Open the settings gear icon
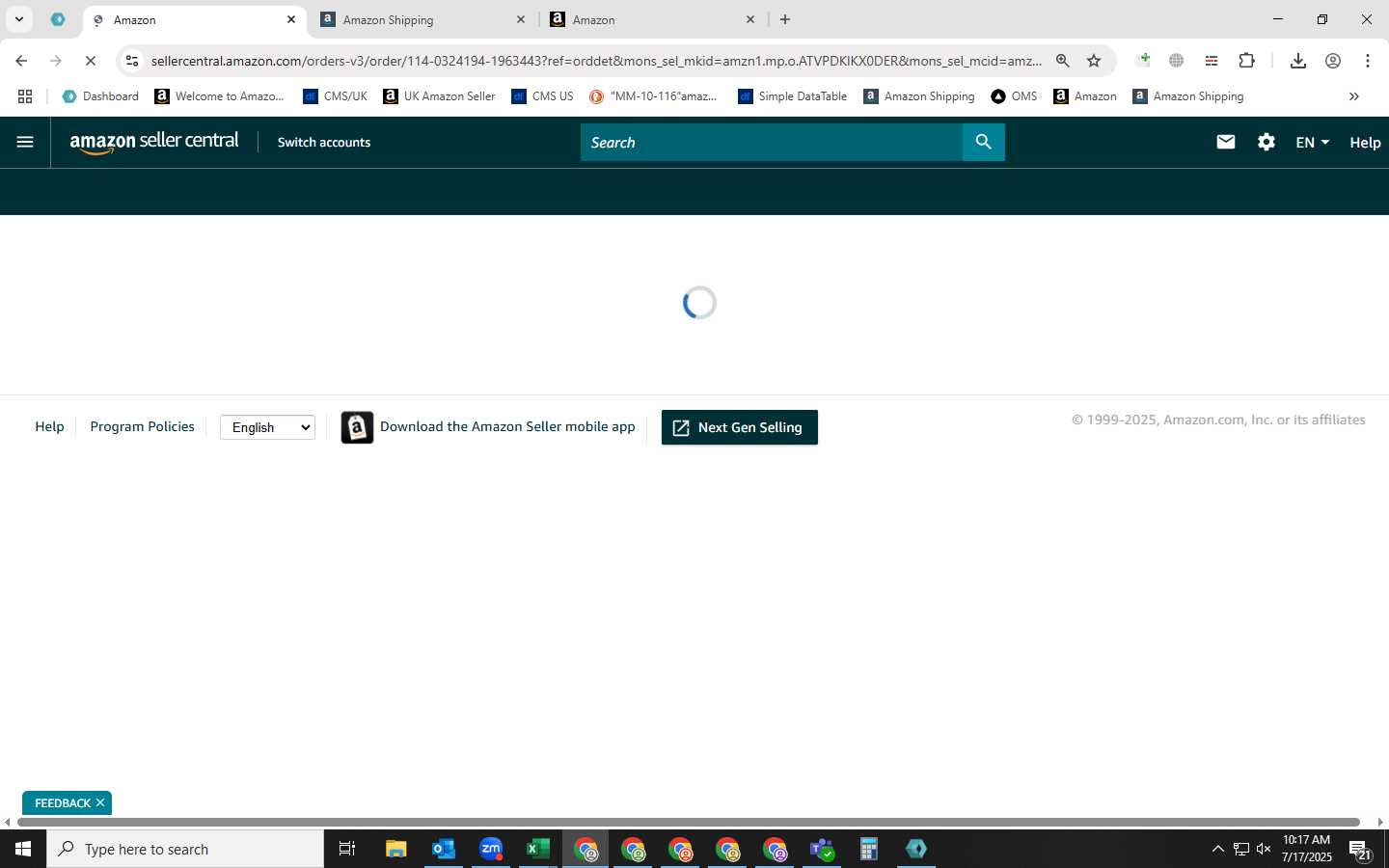This screenshot has height=868, width=1389. pyautogui.click(x=1266, y=142)
